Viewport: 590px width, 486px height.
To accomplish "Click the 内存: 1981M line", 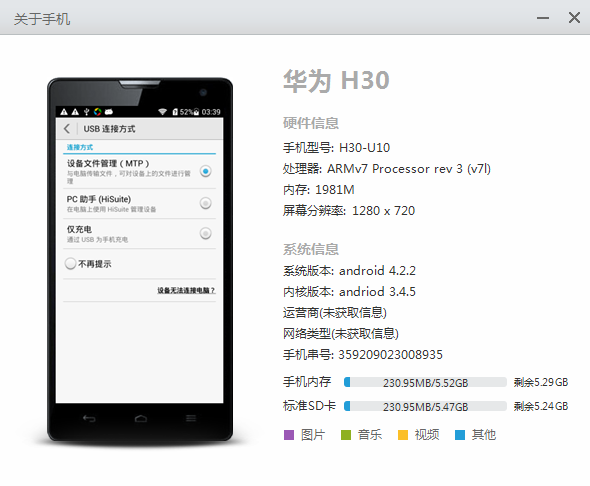I will pyautogui.click(x=319, y=190).
